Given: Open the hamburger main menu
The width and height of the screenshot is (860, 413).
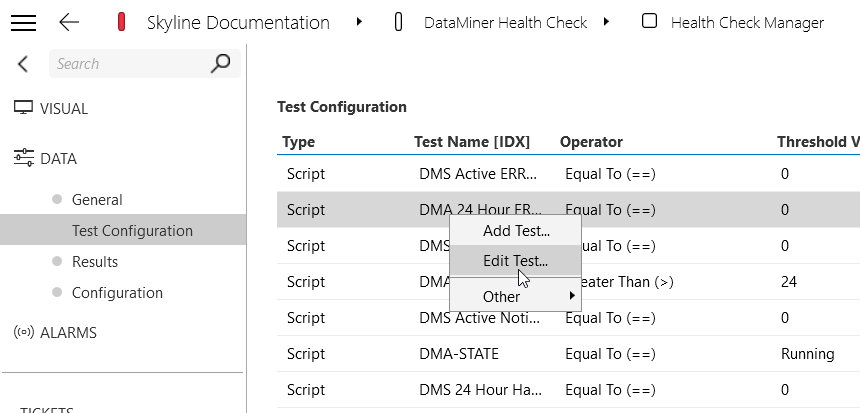Looking at the screenshot, I should [23, 22].
